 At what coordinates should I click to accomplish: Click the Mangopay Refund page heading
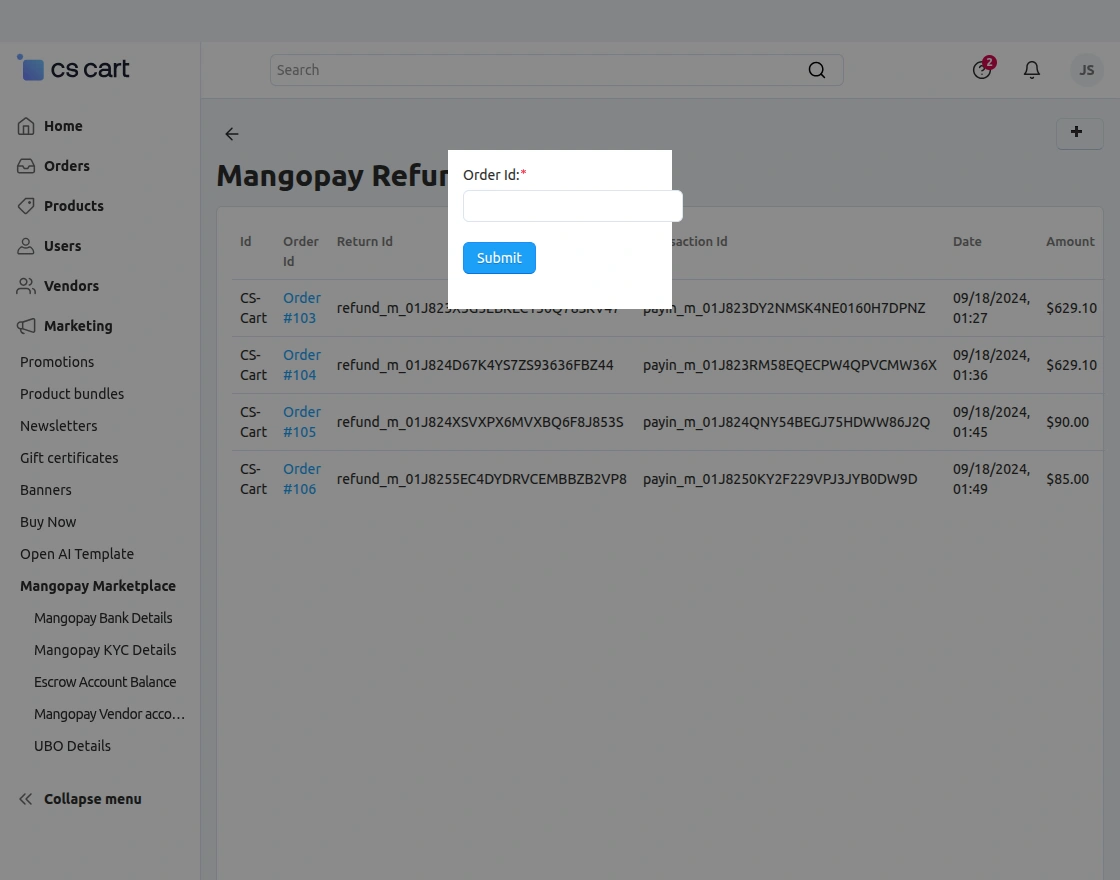pyautogui.click(x=332, y=176)
